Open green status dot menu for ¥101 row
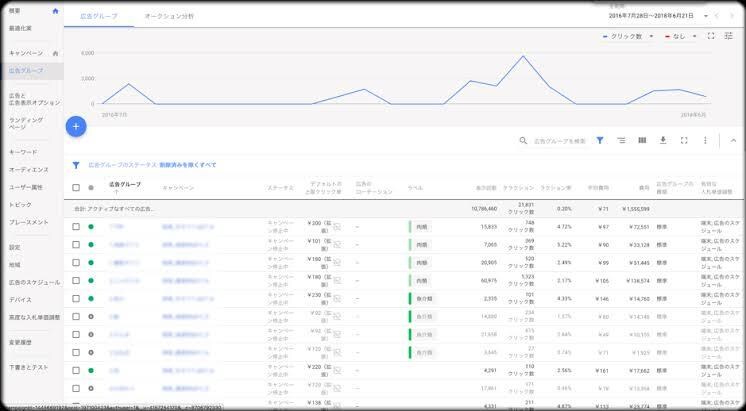The width and height of the screenshot is (746, 411). (91, 245)
